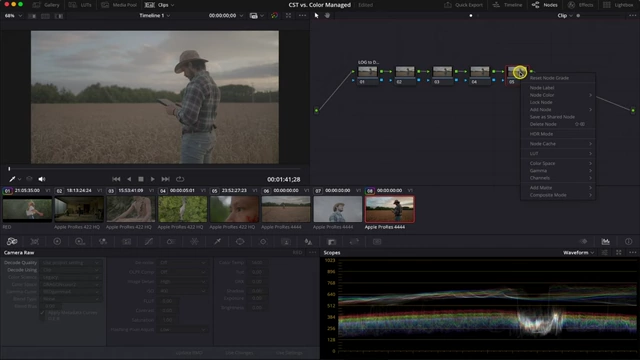
Task: Open the Blur palette
Action: point(308,242)
